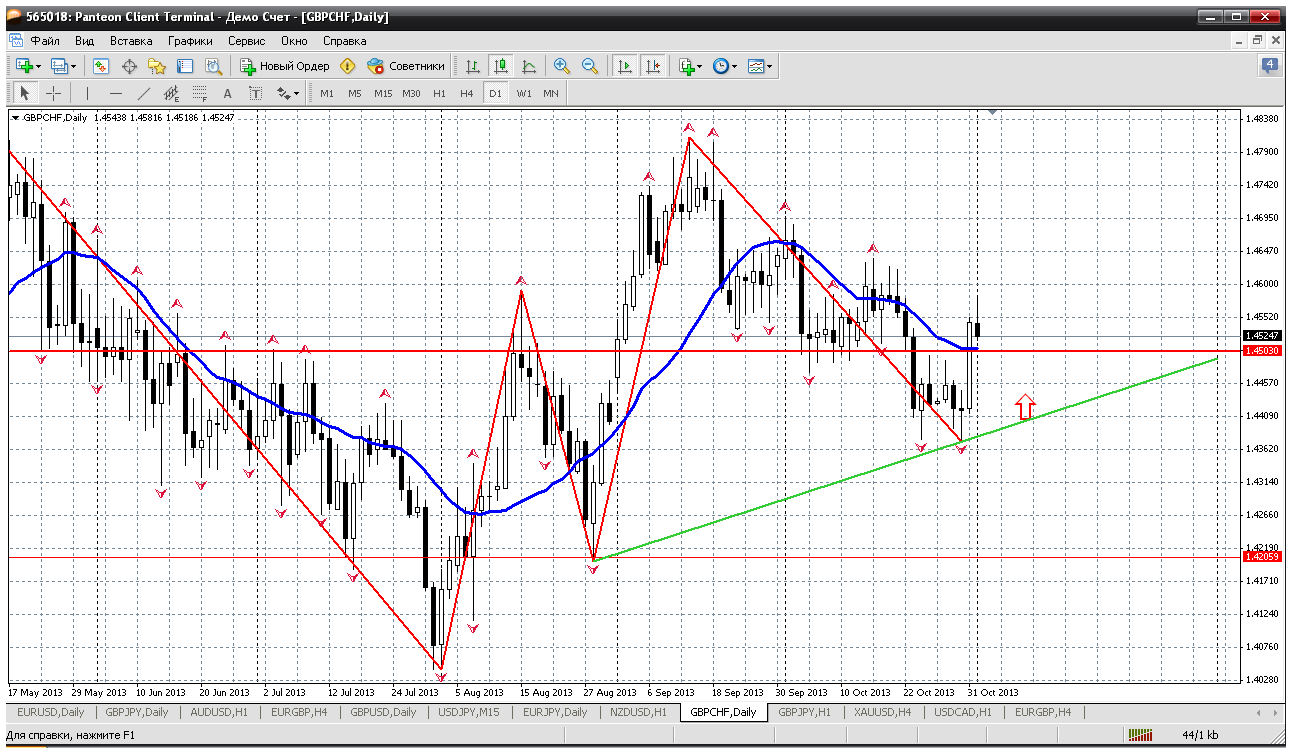1289x748 pixels.
Task: Click the red price label 1.42059
Action: (1260, 556)
